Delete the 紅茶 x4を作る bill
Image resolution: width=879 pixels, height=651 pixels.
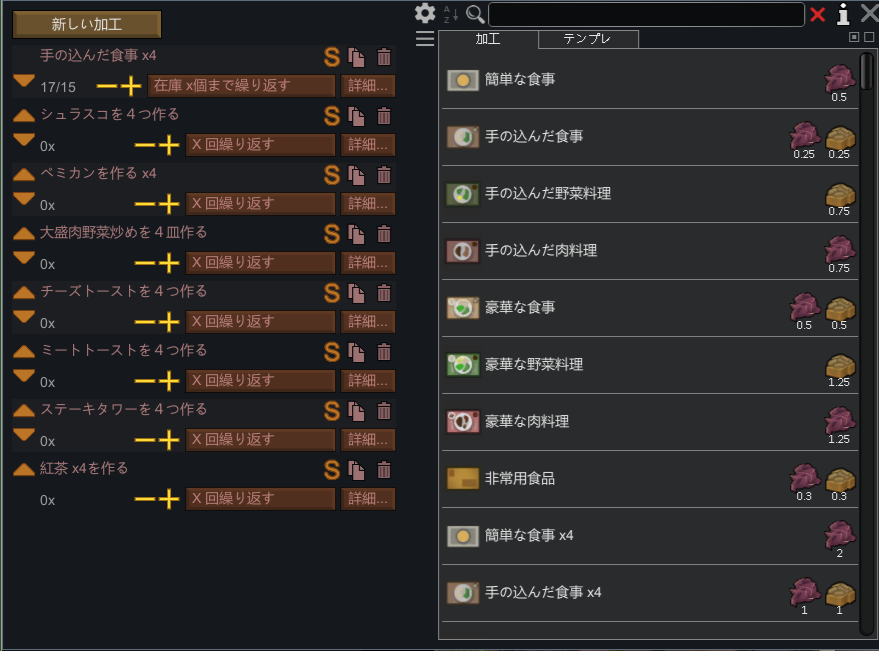click(384, 470)
